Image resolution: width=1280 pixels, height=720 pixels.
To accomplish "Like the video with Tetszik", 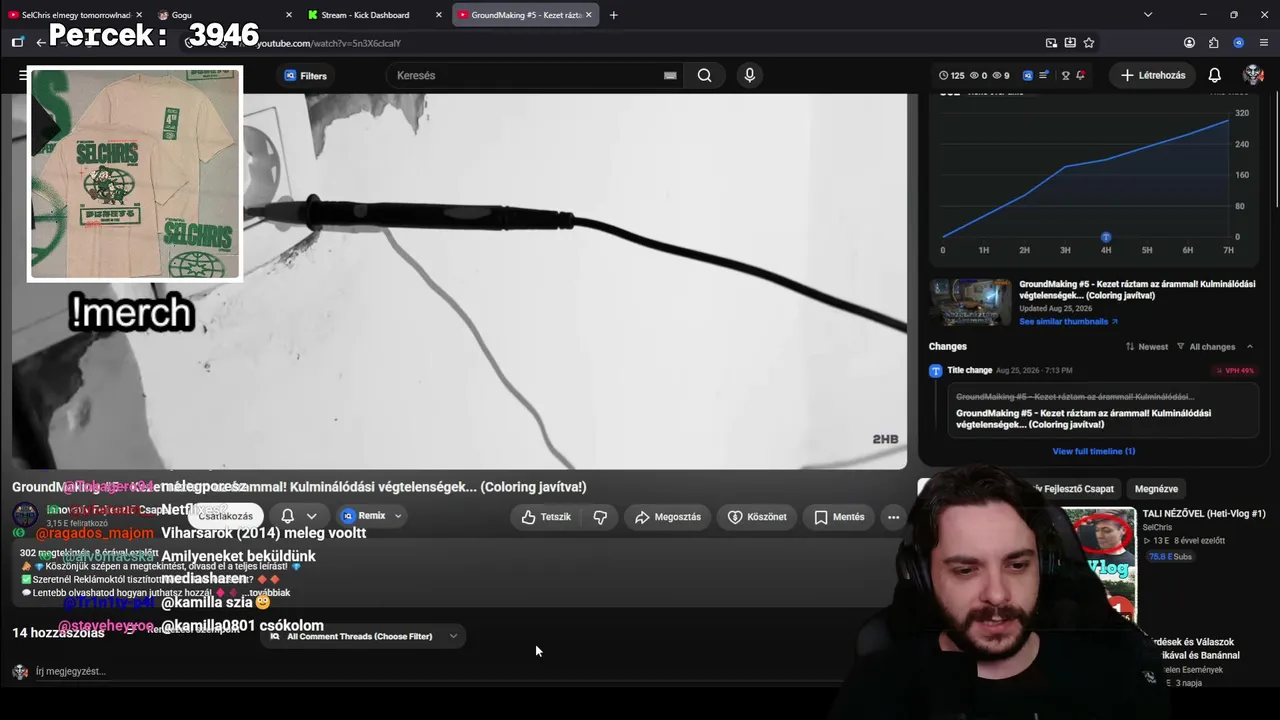I will [x=546, y=517].
